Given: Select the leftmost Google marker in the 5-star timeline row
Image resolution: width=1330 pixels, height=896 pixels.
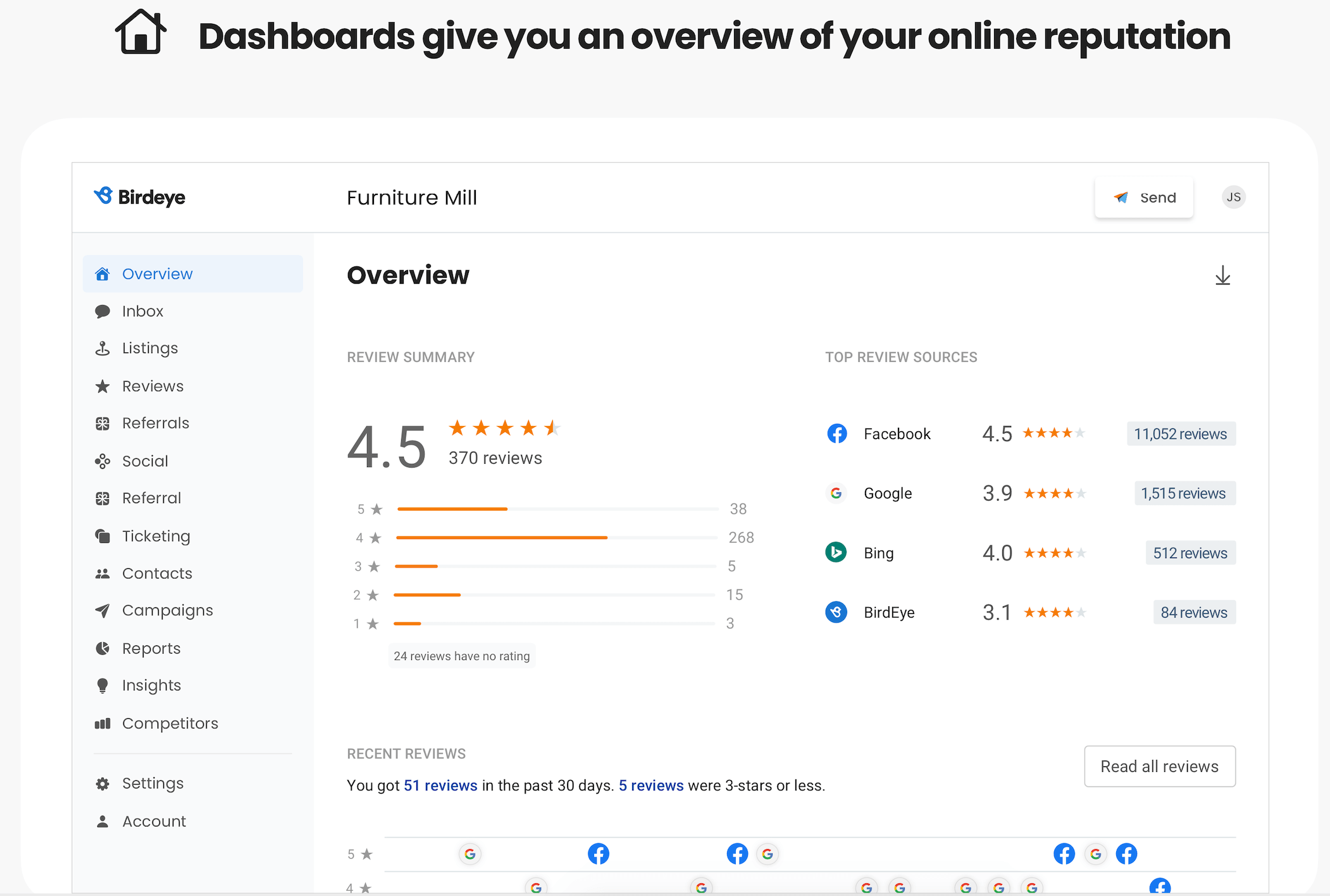Looking at the screenshot, I should click(470, 854).
